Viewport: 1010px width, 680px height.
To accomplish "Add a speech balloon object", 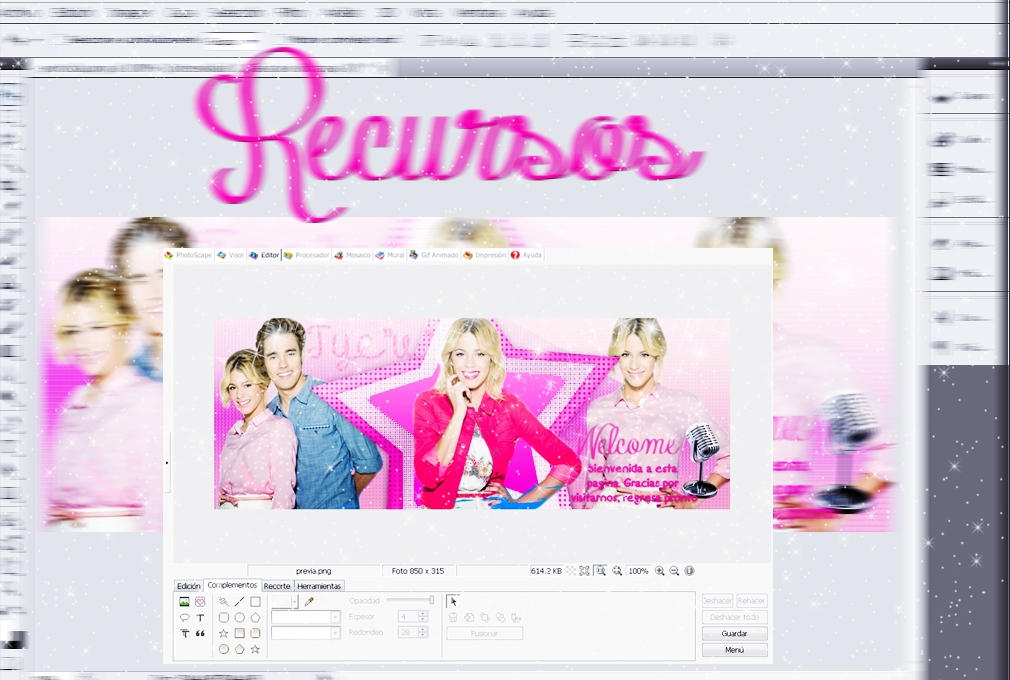I will (184, 618).
